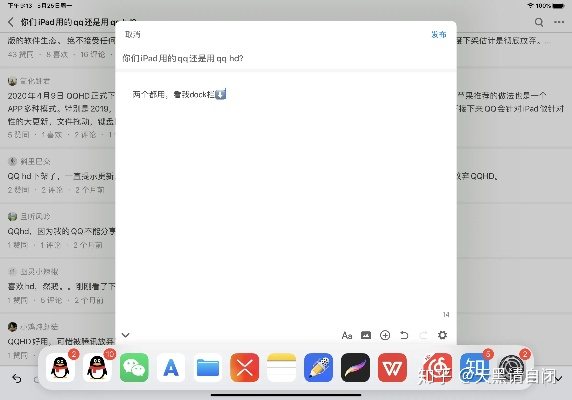Open the Zhihu app in dock
Image resolution: width=572 pixels, height=400 pixels.
click(x=474, y=368)
